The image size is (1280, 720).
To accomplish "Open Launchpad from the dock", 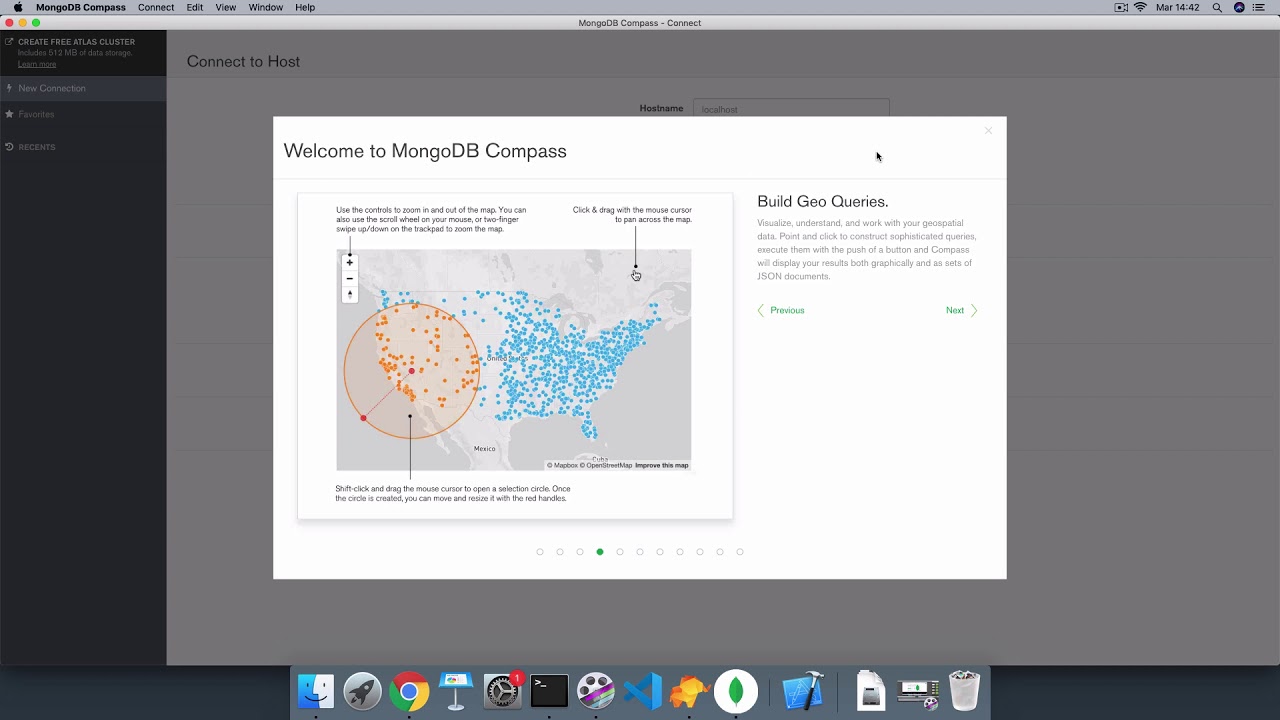I will [x=363, y=691].
